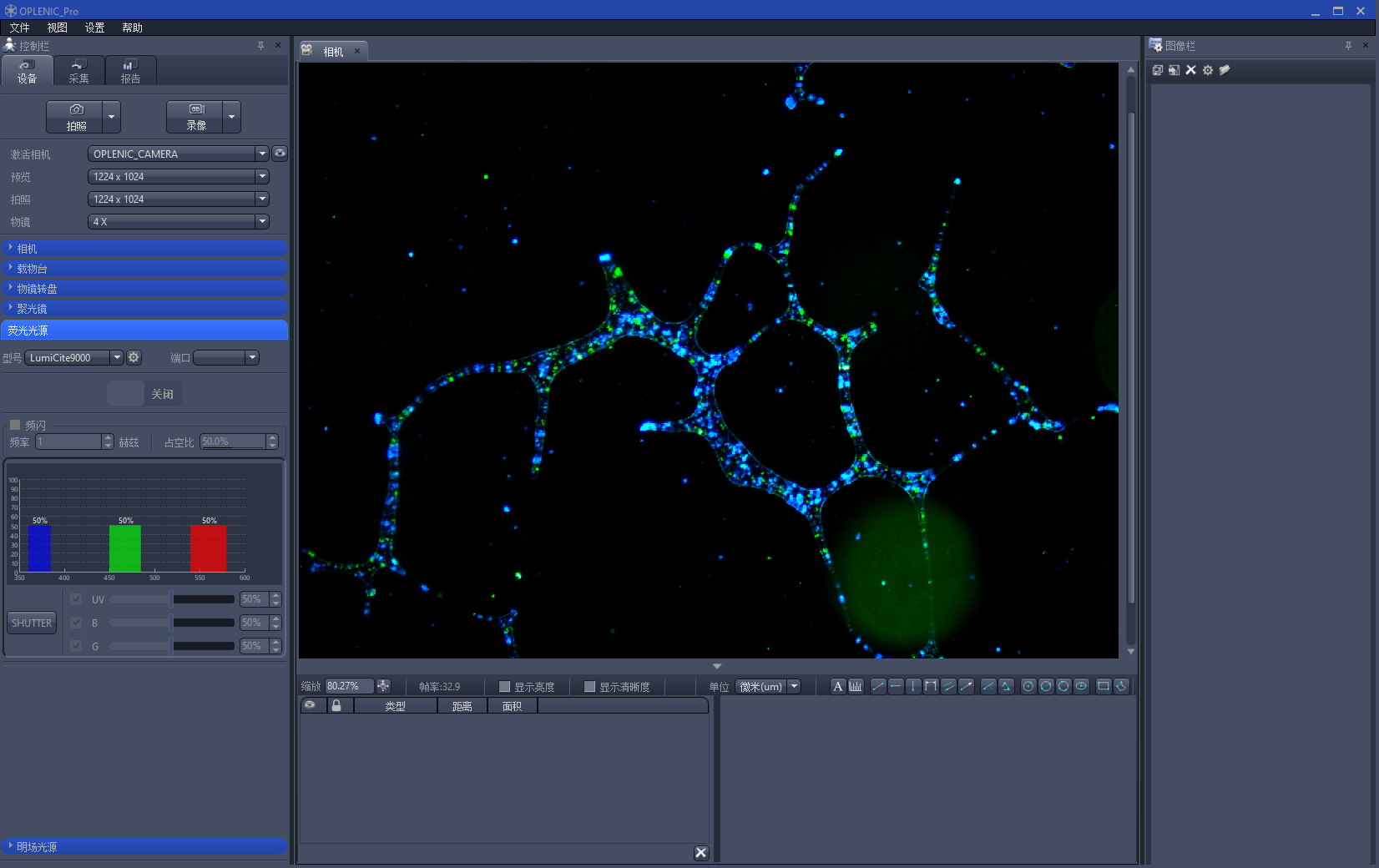The image size is (1379, 868).
Task: Select the arrow line drawing tool
Action: pyautogui.click(x=966, y=686)
